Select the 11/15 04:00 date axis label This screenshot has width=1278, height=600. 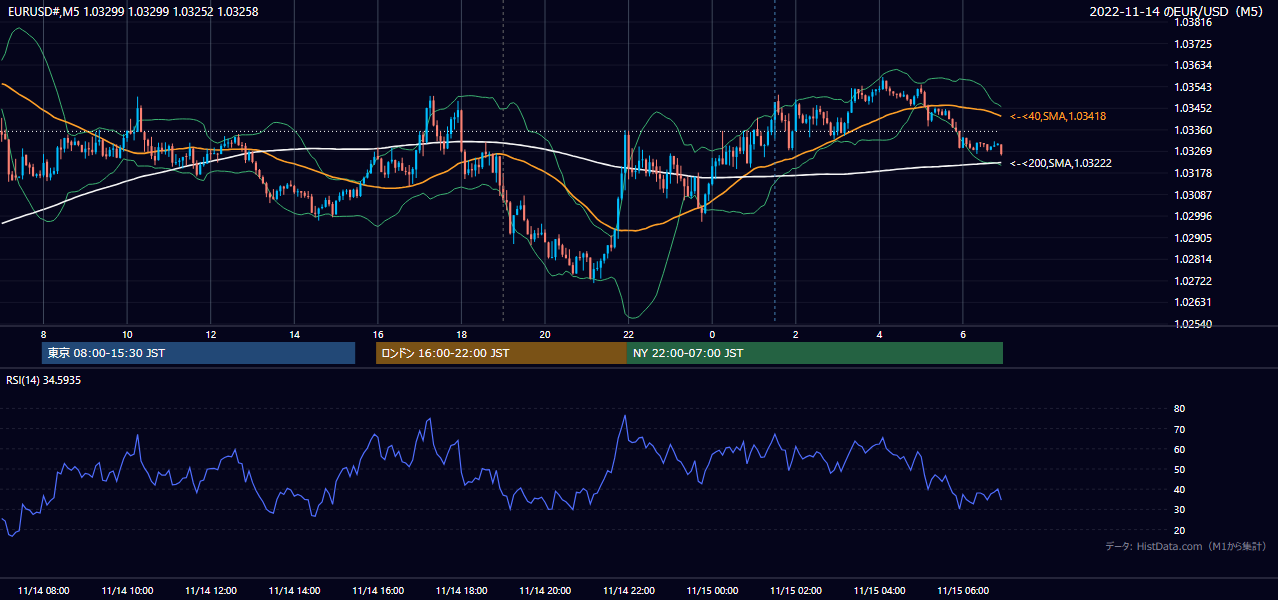(x=879, y=590)
